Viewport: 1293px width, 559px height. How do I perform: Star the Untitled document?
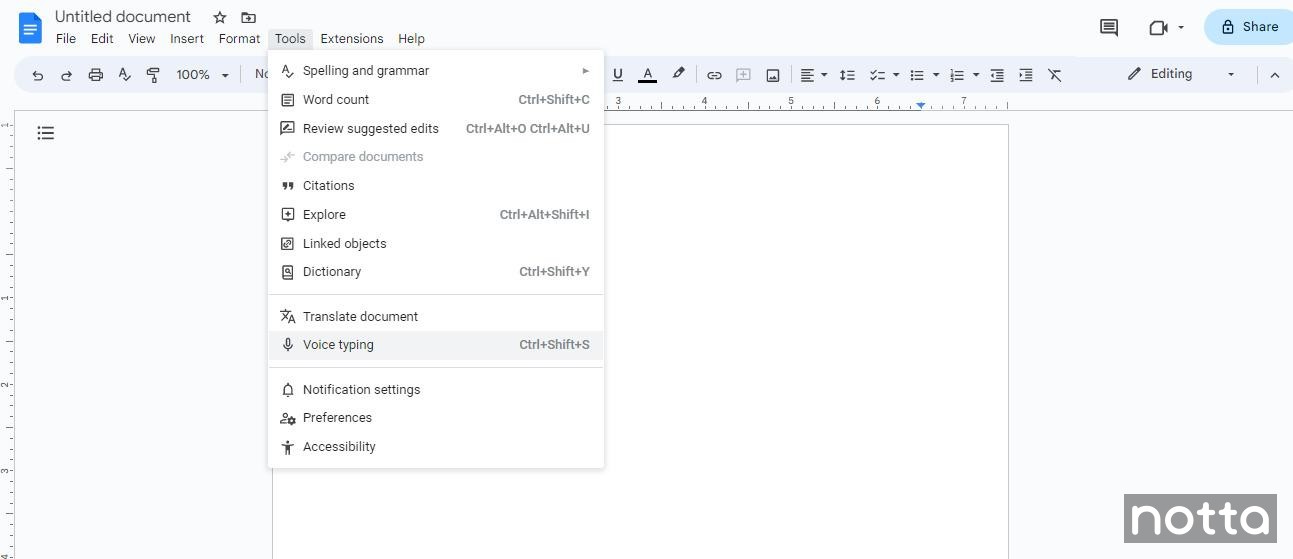pyautogui.click(x=220, y=17)
